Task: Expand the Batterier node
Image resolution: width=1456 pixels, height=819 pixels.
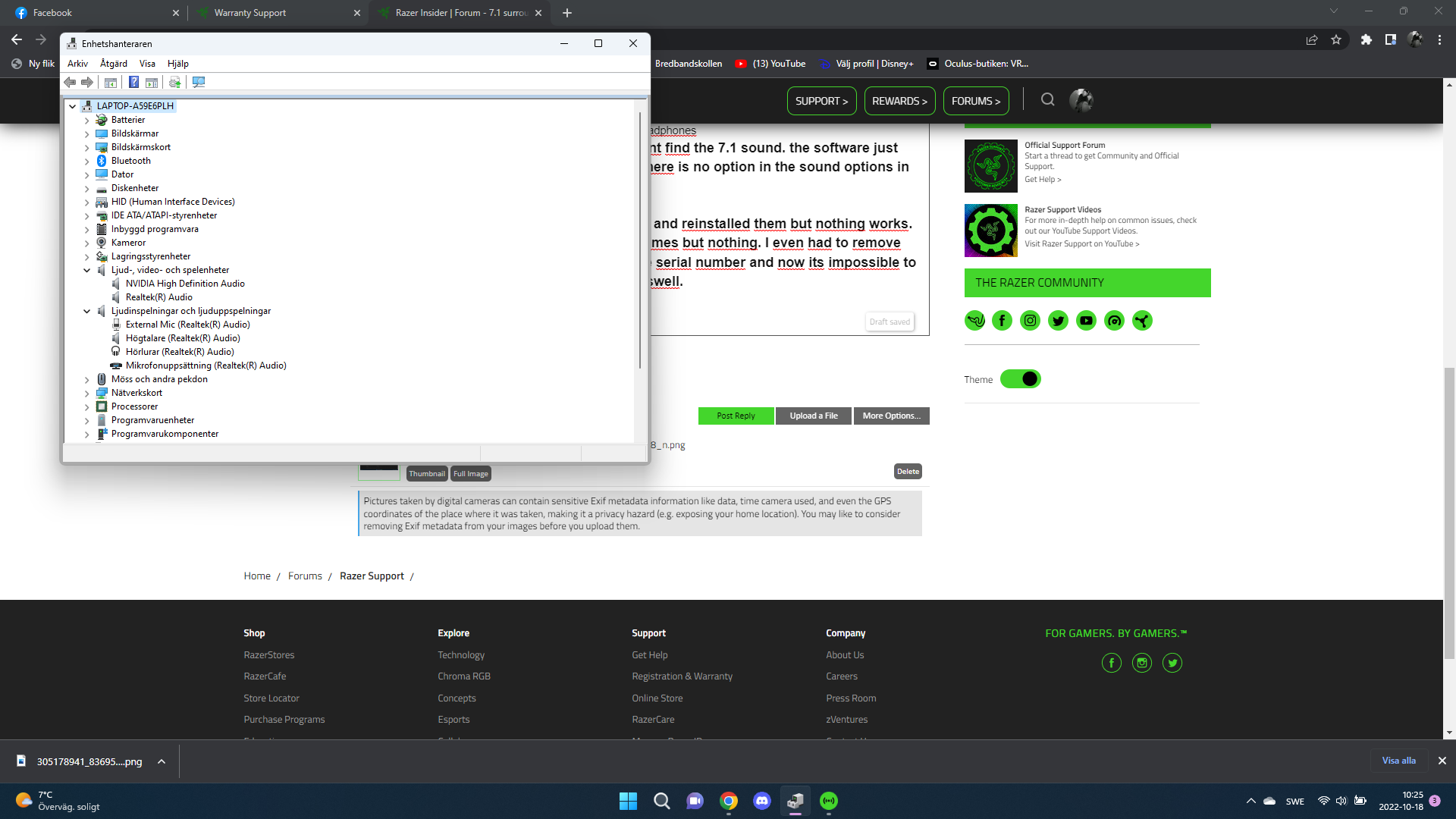Action: coord(86,120)
